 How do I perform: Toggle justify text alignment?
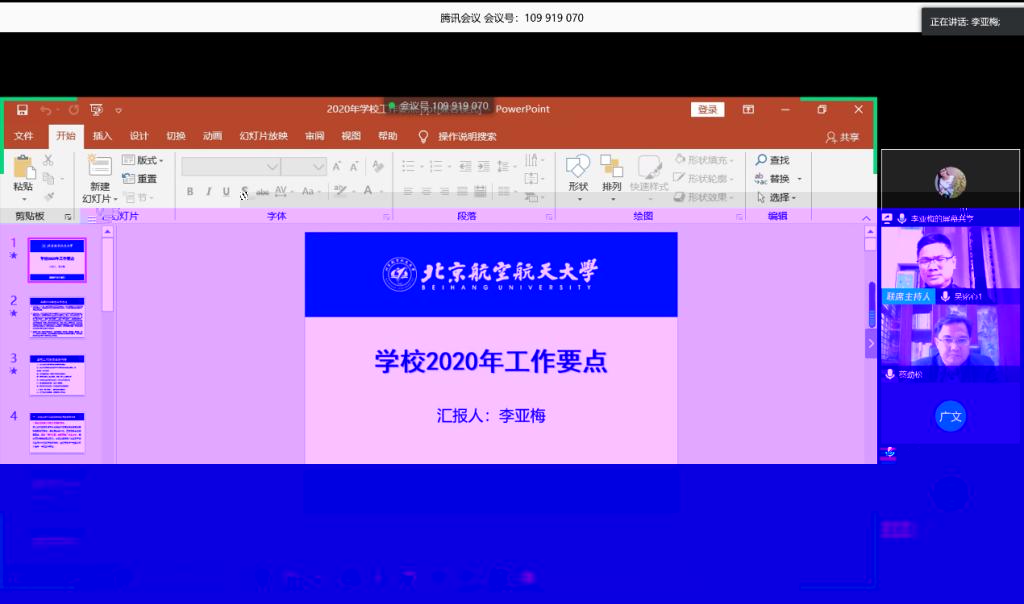[462, 191]
